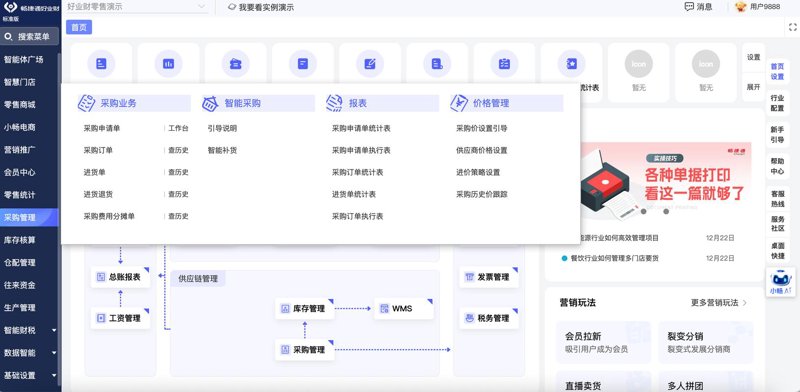Open the 发票管理 flow card
This screenshot has height=392, width=800.
coord(489,277)
